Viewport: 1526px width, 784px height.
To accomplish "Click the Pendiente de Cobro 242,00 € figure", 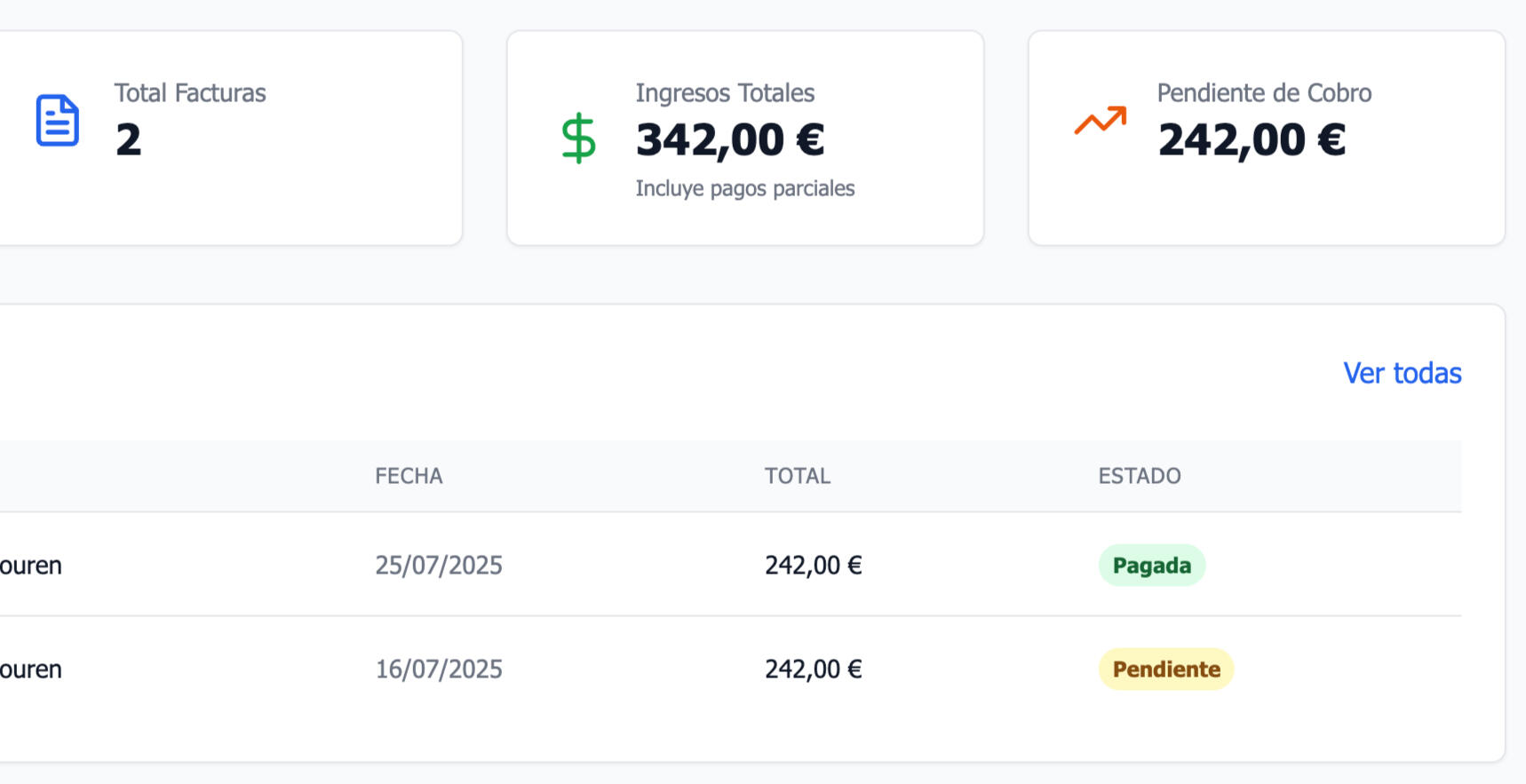I will tap(1252, 139).
